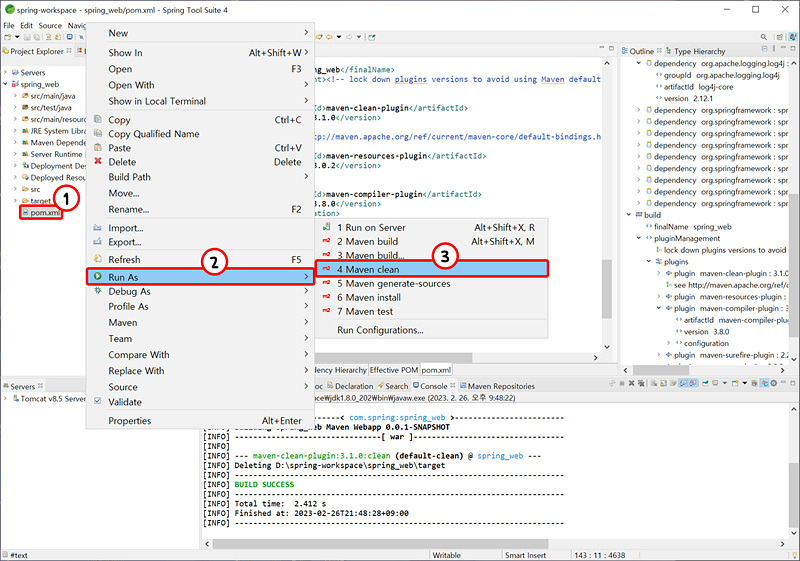Screen dimensions: 800x561
Task: Open the File menu
Action: [9, 25]
